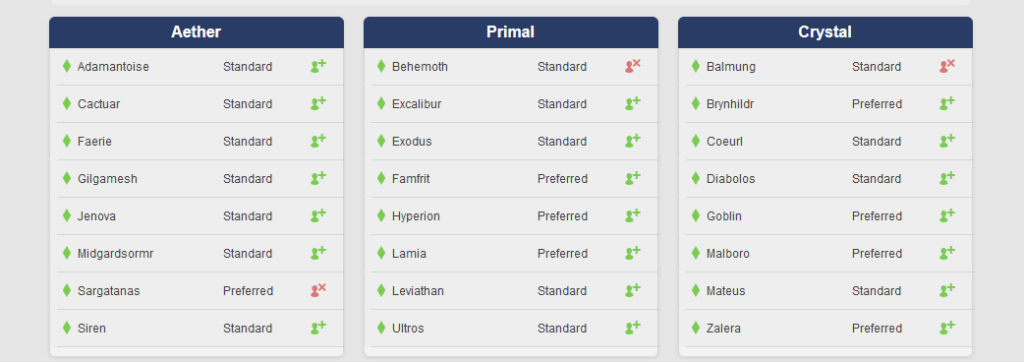Viewport: 1024px width, 362px height.
Task: Select the Crystal data center header
Action: [x=825, y=32]
